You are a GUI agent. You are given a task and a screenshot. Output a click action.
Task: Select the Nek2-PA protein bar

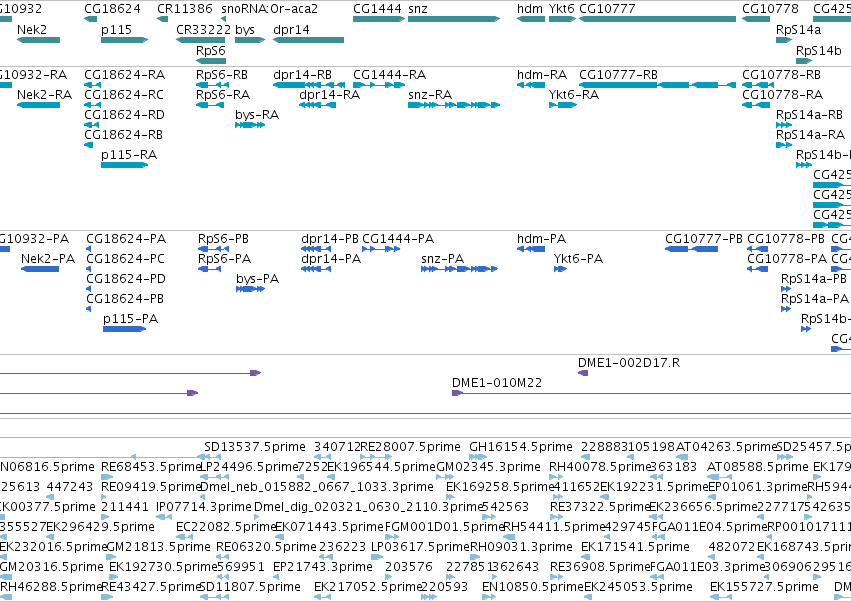40,269
